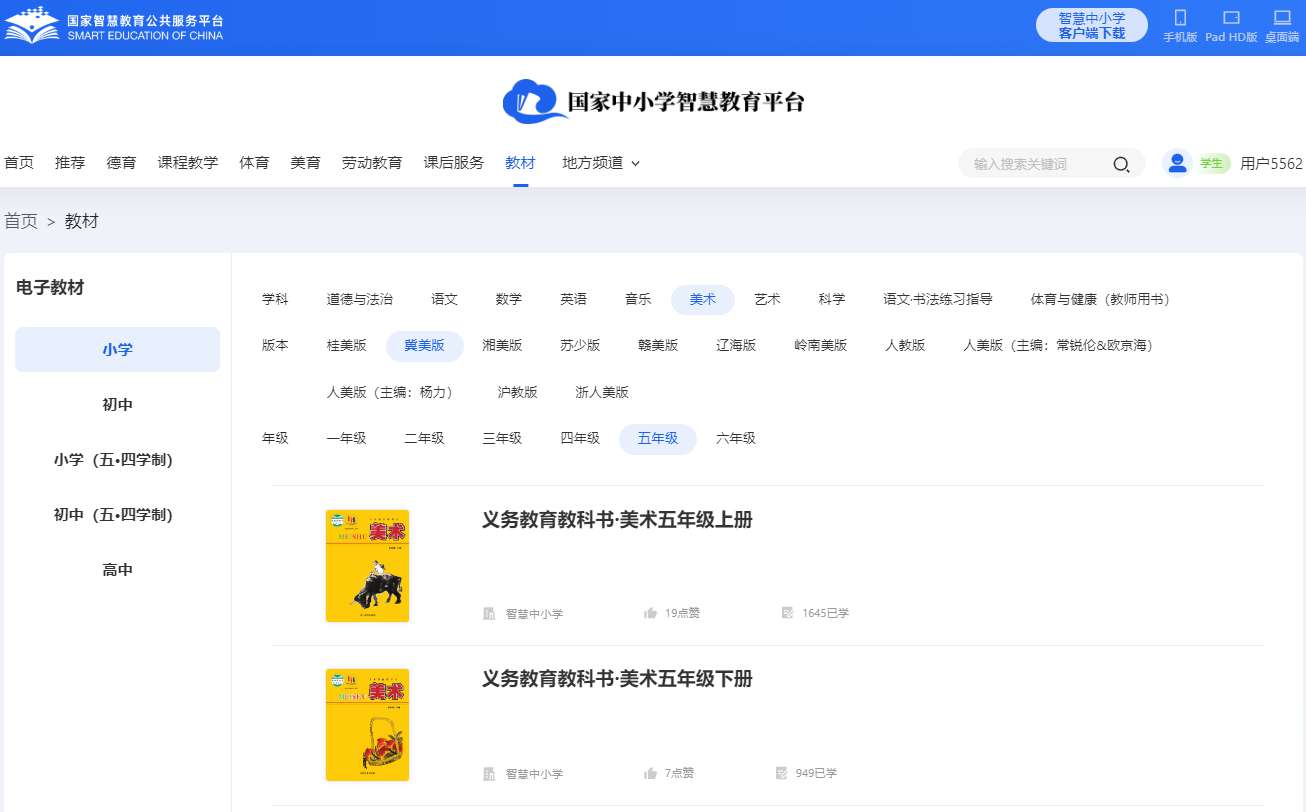The image size is (1306, 812).
Task: Choose the 数学 subject filter
Action: tap(509, 299)
